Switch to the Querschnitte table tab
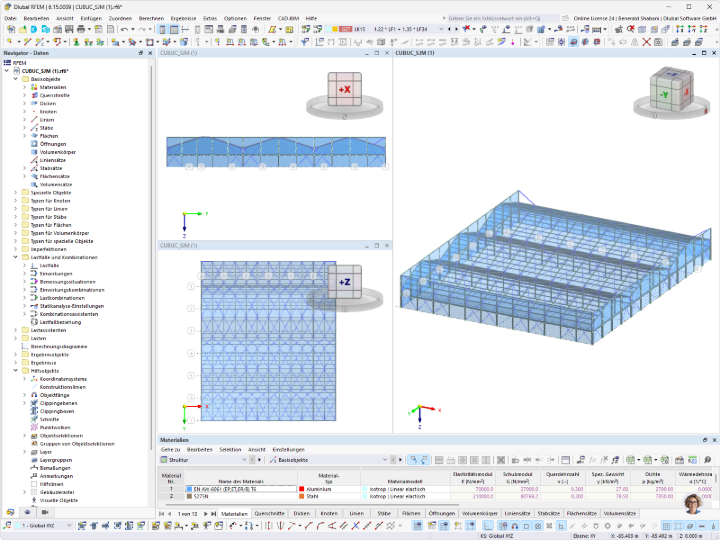This screenshot has width=720, height=540. point(270,513)
